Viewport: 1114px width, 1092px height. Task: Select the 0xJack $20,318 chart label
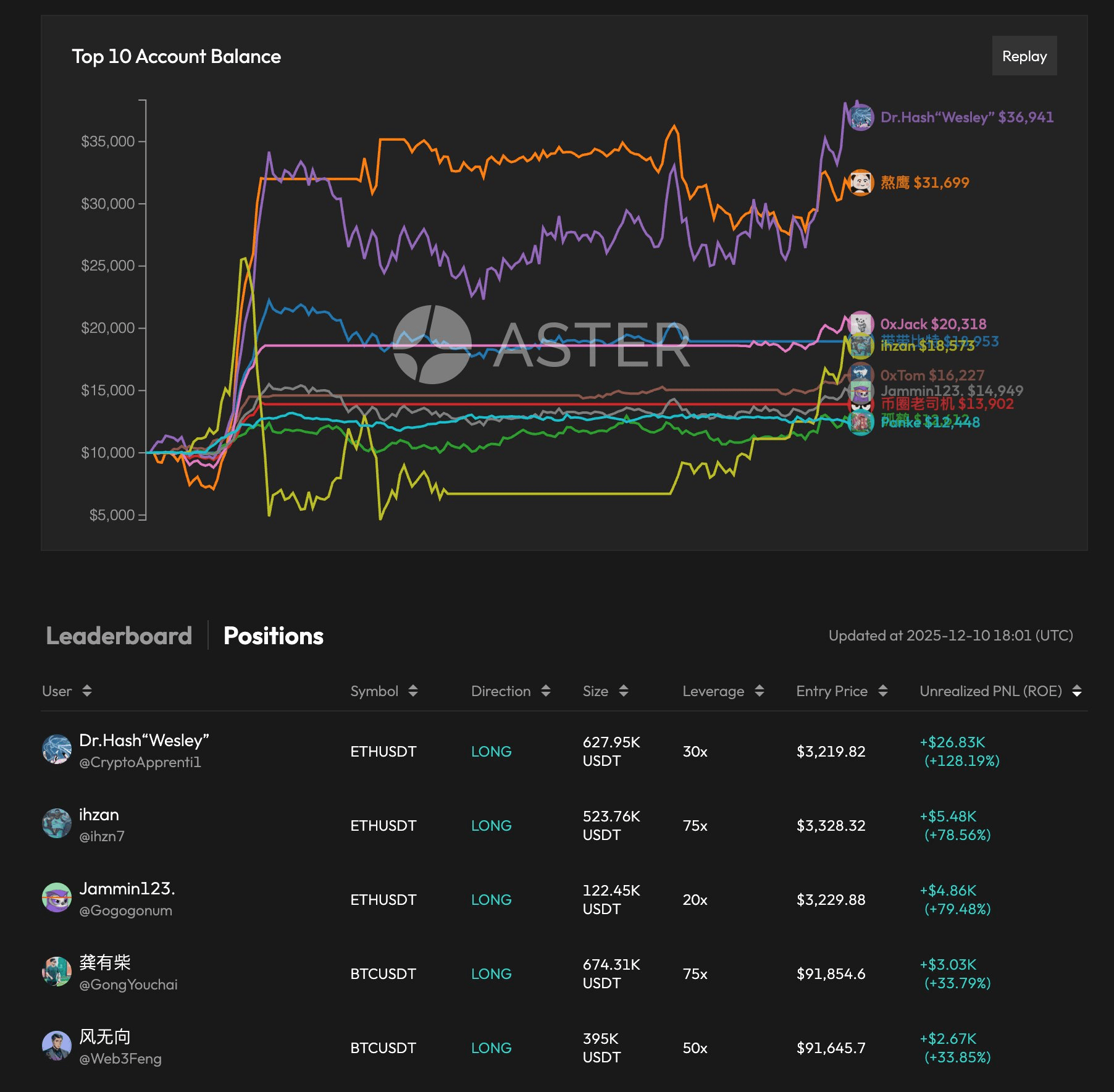[x=933, y=324]
